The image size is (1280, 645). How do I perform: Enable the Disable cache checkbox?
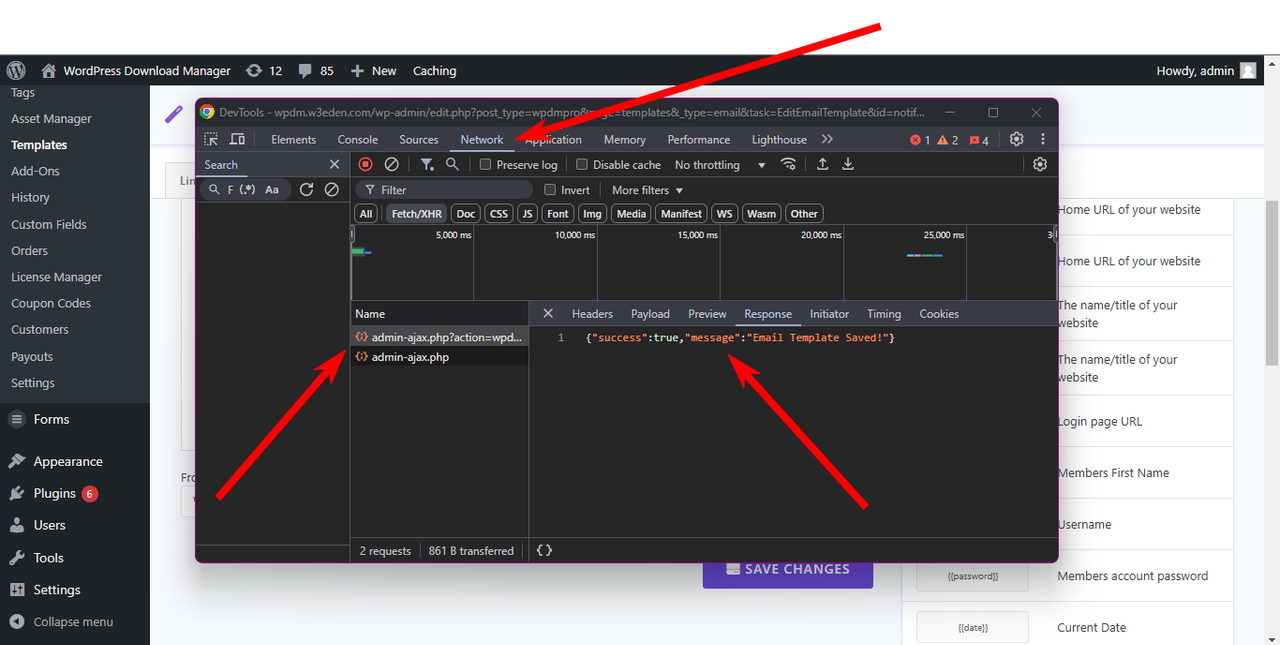[x=582, y=164]
